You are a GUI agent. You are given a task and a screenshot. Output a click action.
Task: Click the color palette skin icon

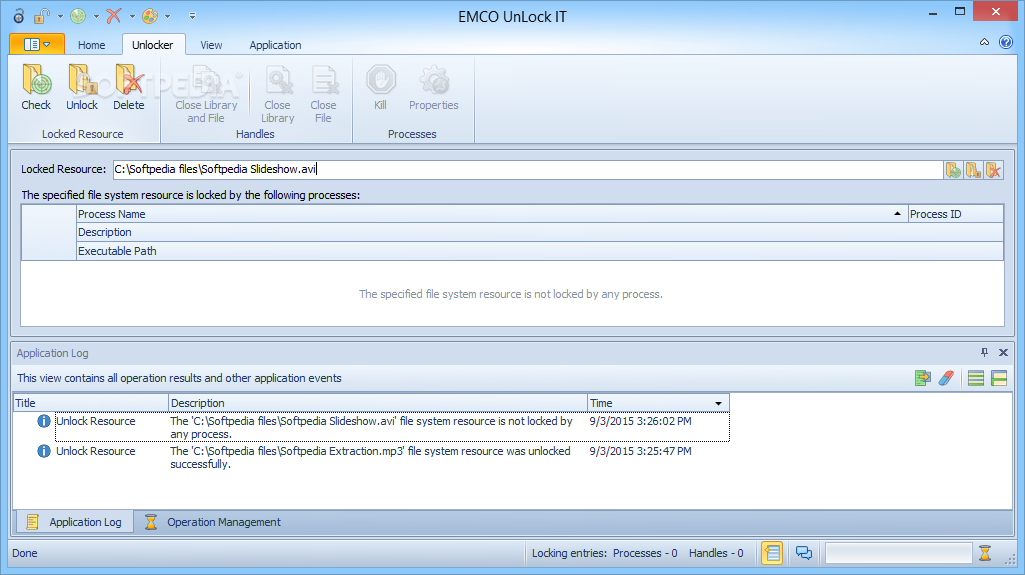click(x=150, y=16)
